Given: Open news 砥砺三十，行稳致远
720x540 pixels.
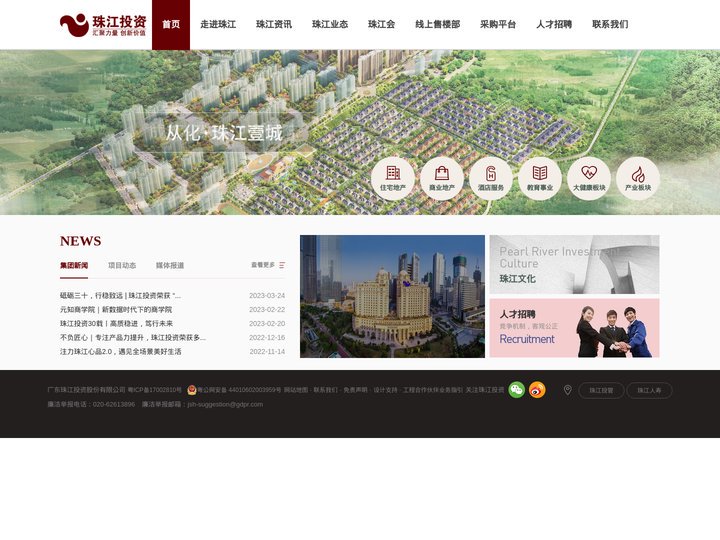Looking at the screenshot, I should (x=120, y=295).
